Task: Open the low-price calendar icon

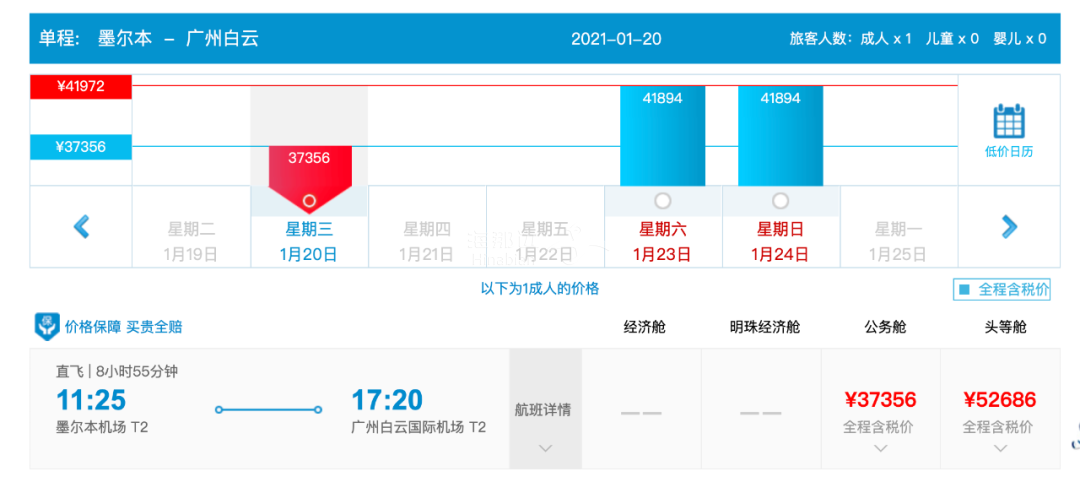Action: (1008, 122)
